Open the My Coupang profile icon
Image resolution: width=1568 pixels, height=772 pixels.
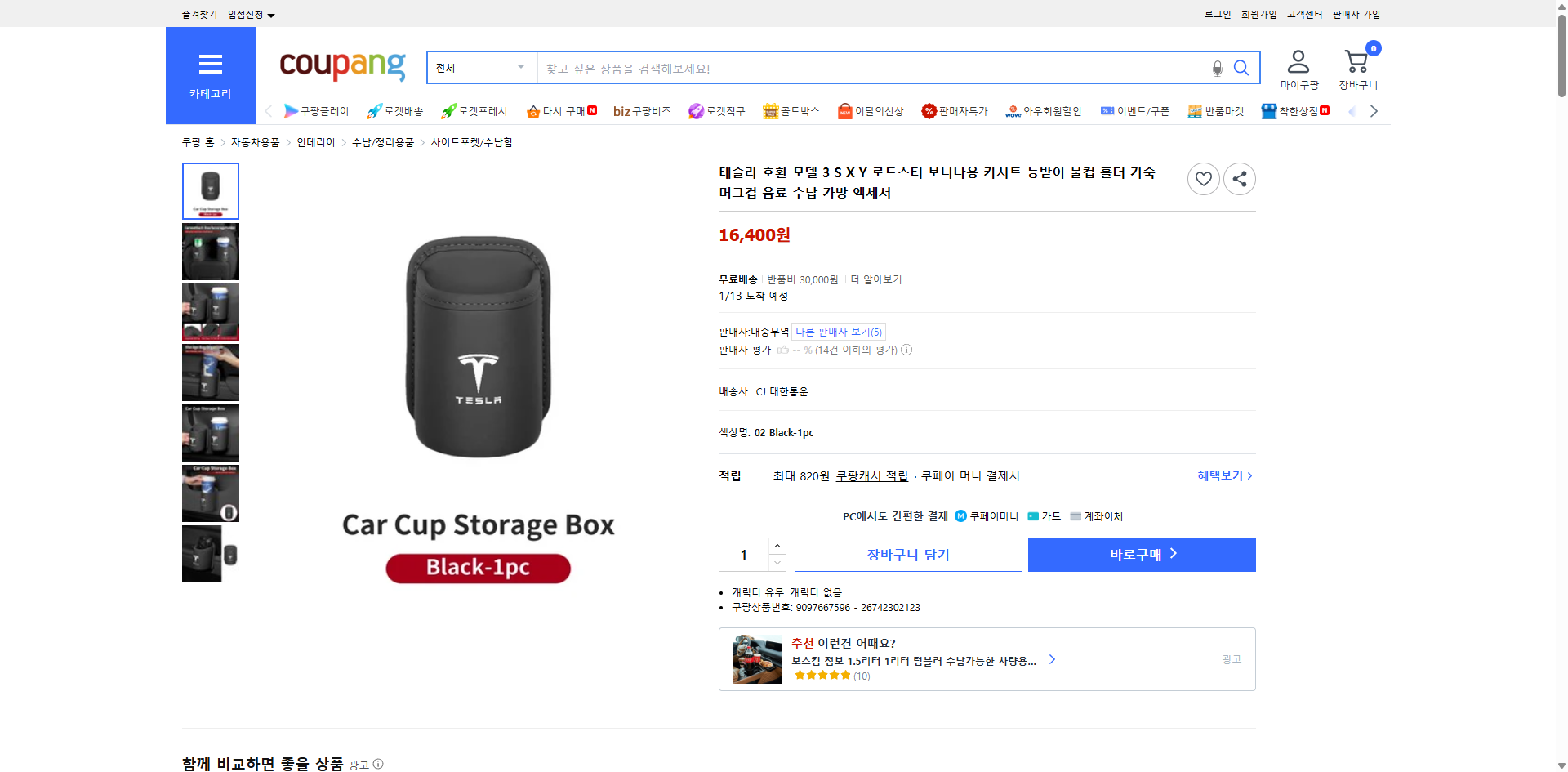[x=1298, y=62]
